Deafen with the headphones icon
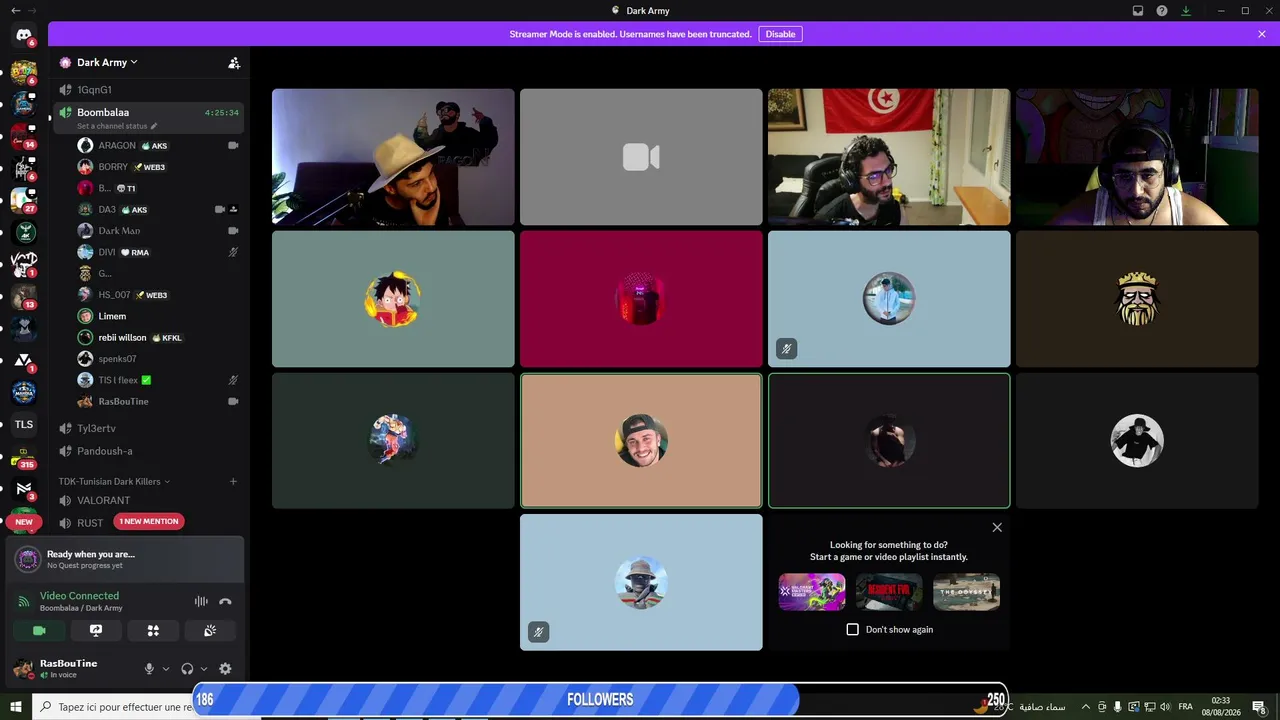 [x=187, y=669]
